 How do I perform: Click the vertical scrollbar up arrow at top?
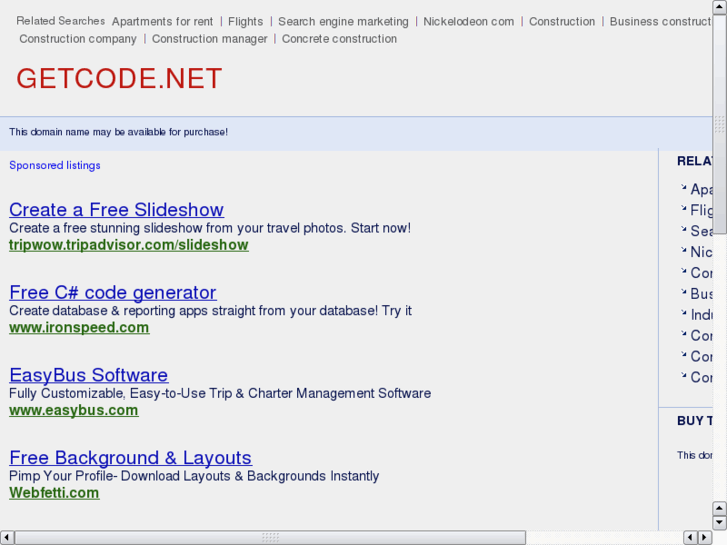(x=720, y=7)
